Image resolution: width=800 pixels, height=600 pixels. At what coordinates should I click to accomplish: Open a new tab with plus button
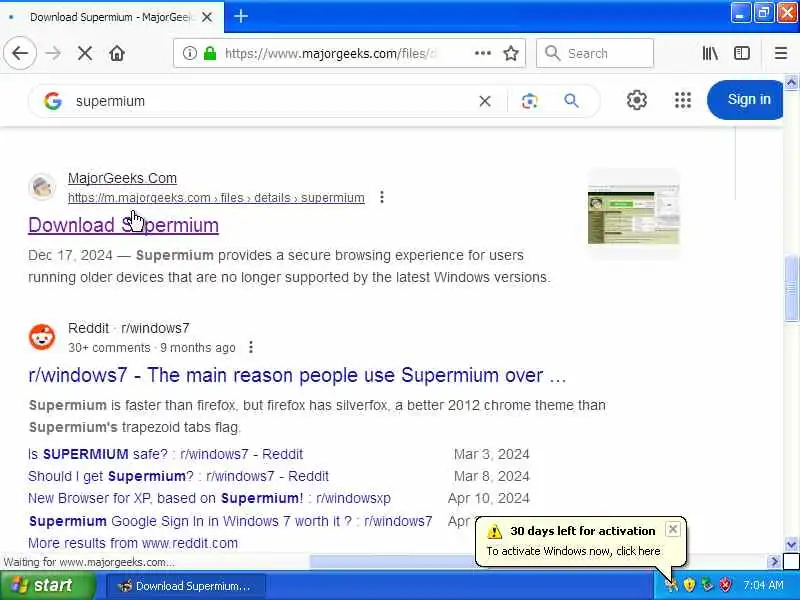(x=241, y=16)
